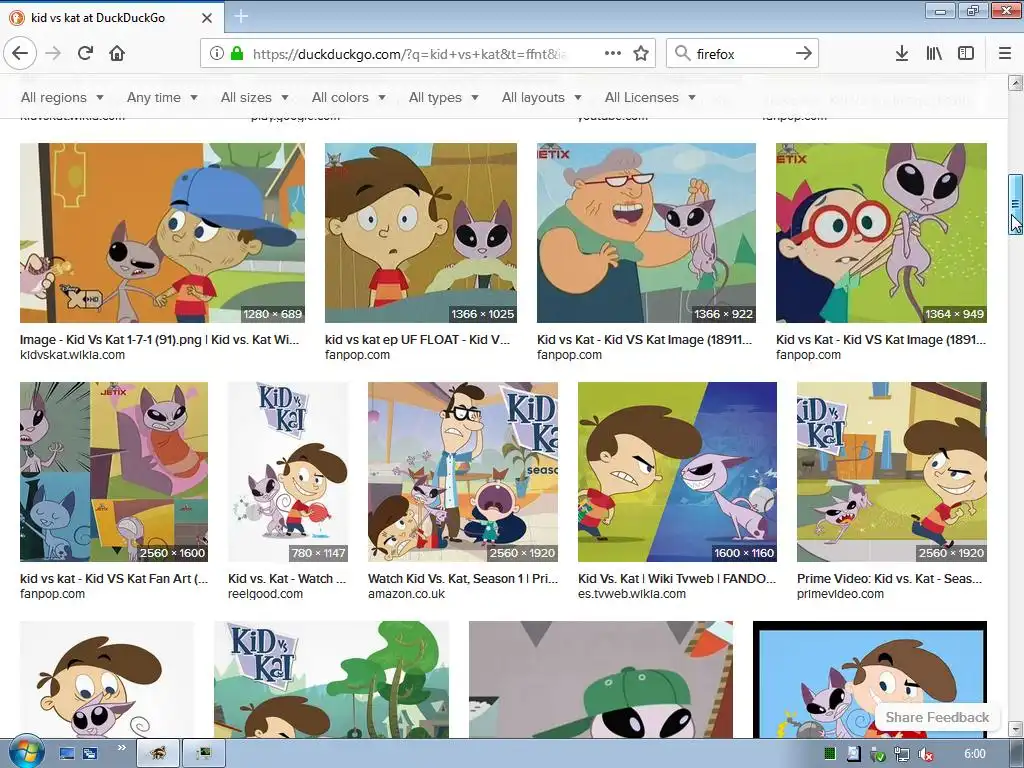Click the Kid vs. Kat - Watch title
The width and height of the screenshot is (1024, 768).
point(287,579)
